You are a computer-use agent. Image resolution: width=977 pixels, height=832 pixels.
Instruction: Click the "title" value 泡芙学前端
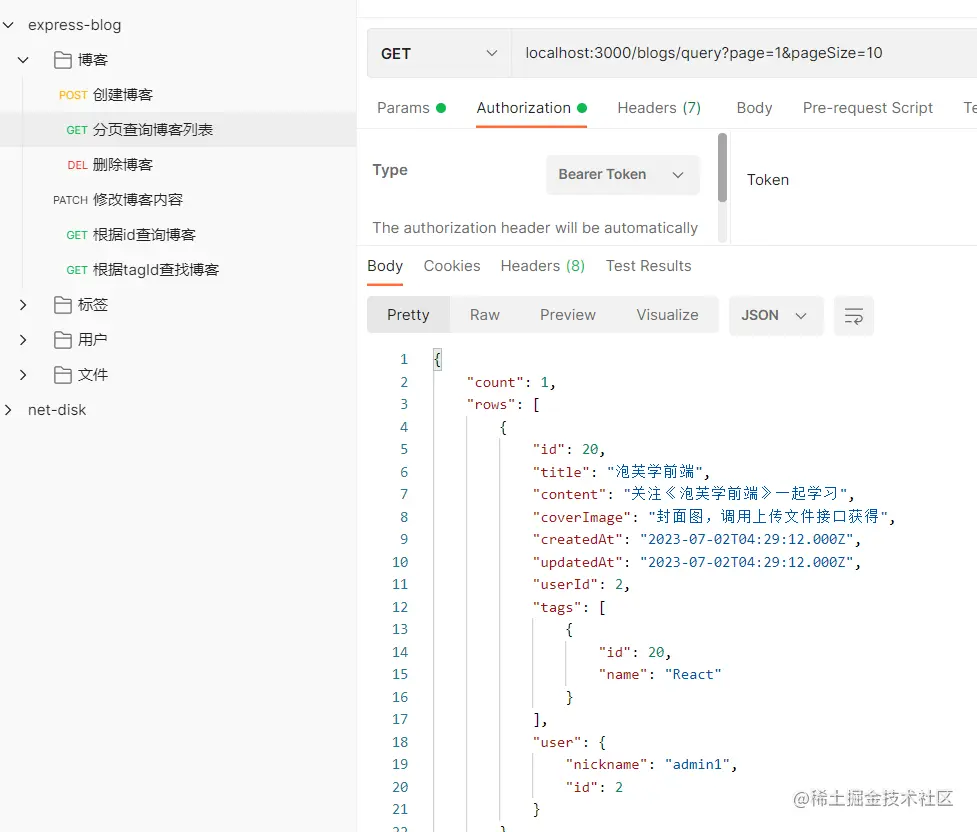coord(654,472)
